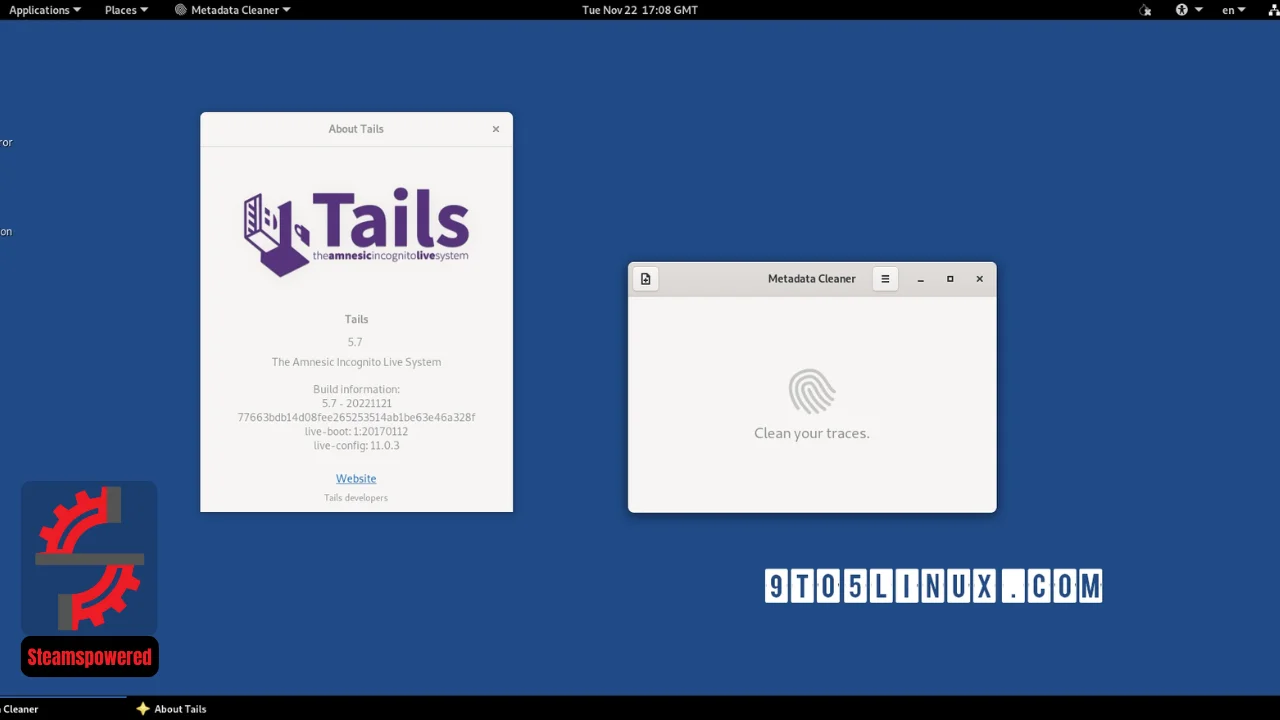Click the Tails developers text
Image resolution: width=1280 pixels, height=720 pixels.
coord(356,497)
